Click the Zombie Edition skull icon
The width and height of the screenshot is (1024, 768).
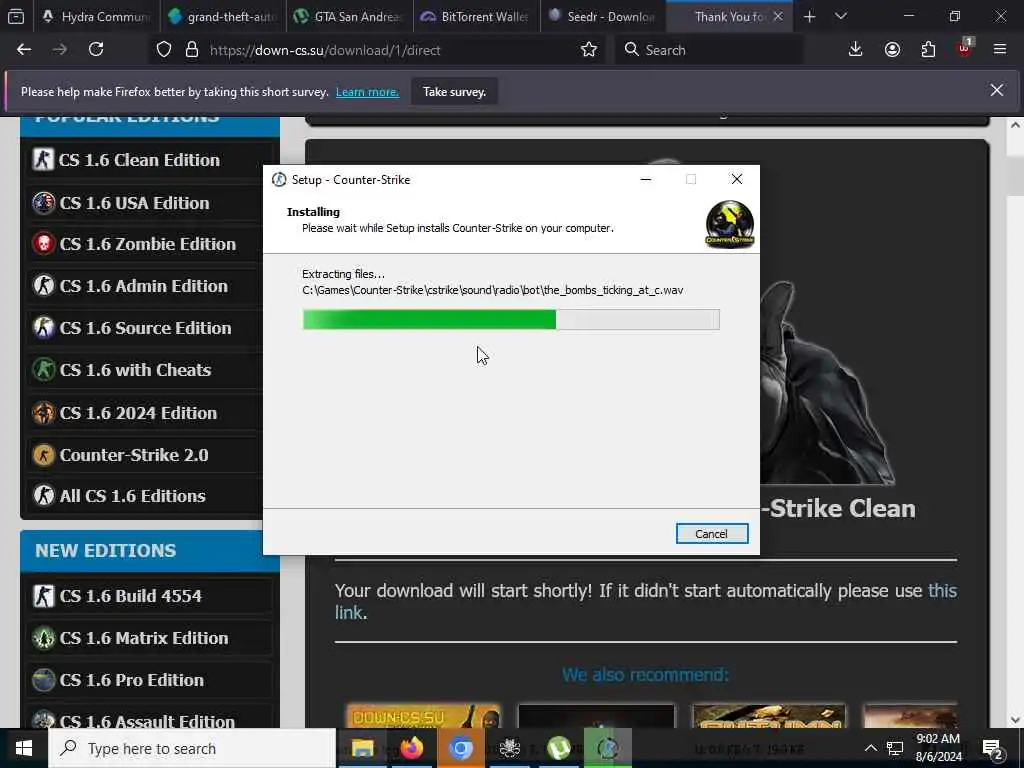(x=43, y=244)
